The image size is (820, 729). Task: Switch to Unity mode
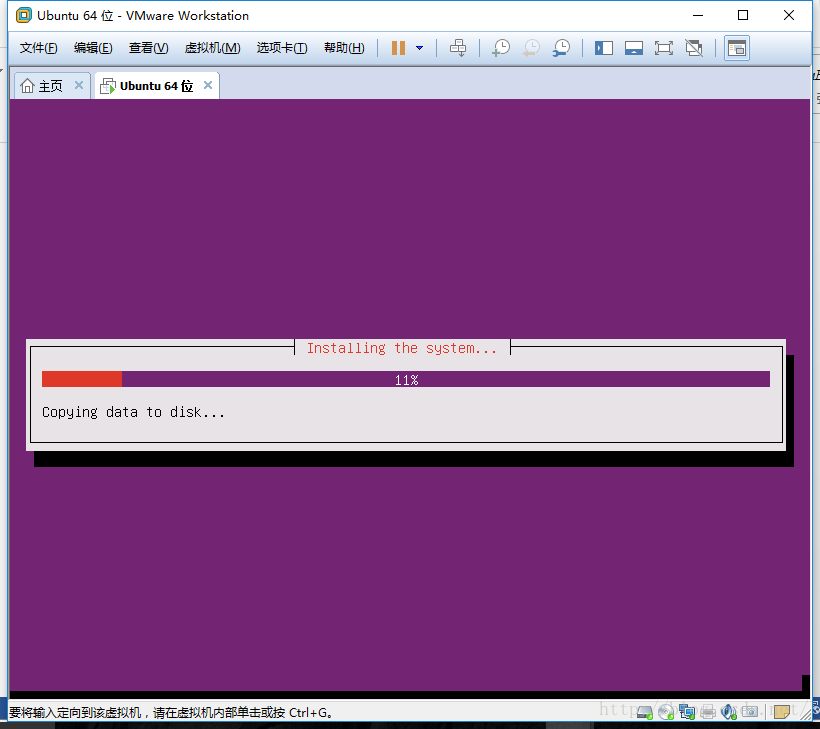(x=694, y=48)
